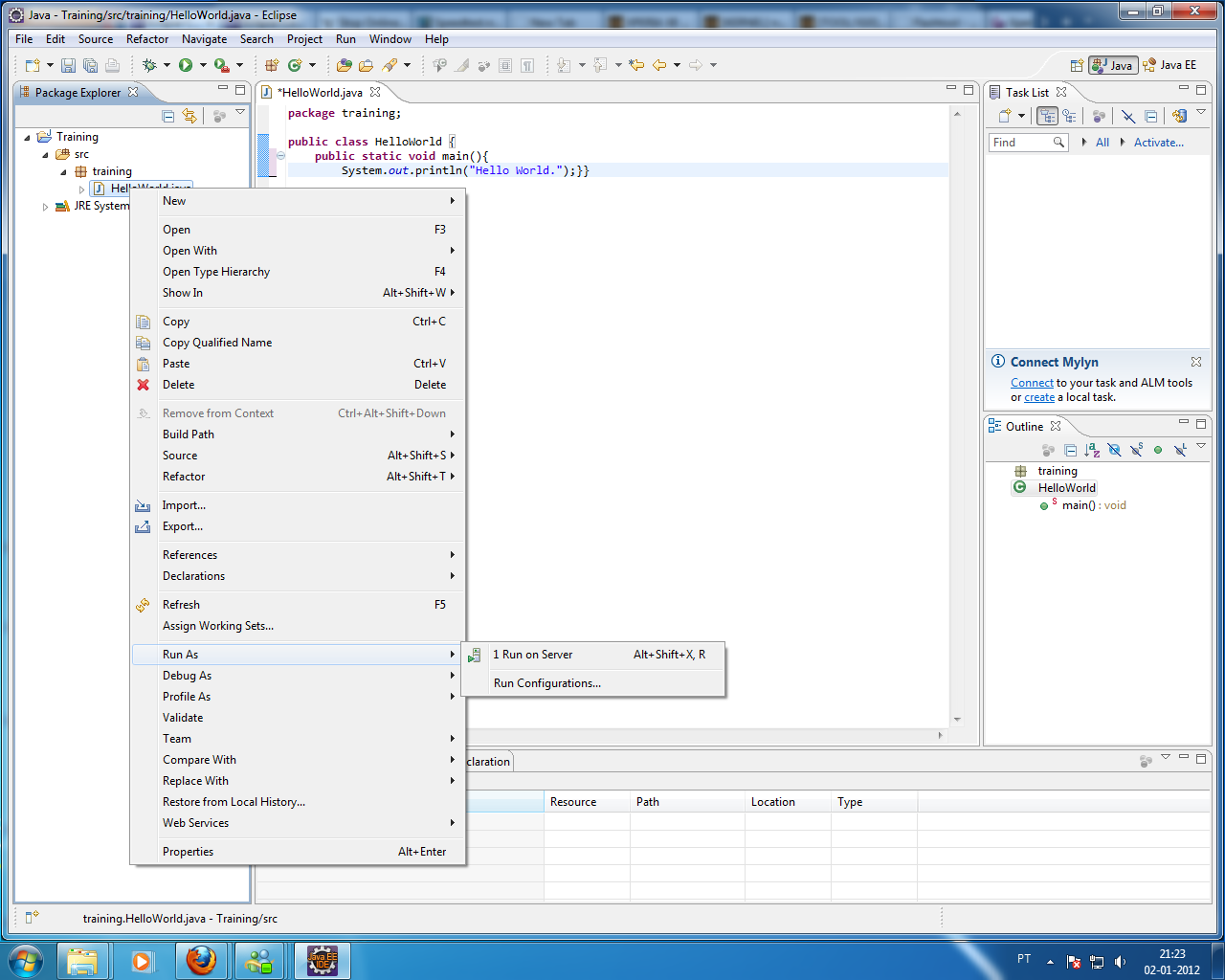Screen dimensions: 1225x980
Task: Choose Run Configurations... in submenu
Action: (592, 683)
